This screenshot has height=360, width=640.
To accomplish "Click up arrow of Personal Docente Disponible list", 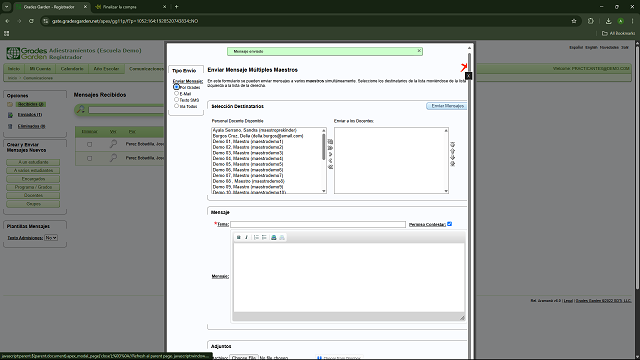I will pyautogui.click(x=324, y=131).
